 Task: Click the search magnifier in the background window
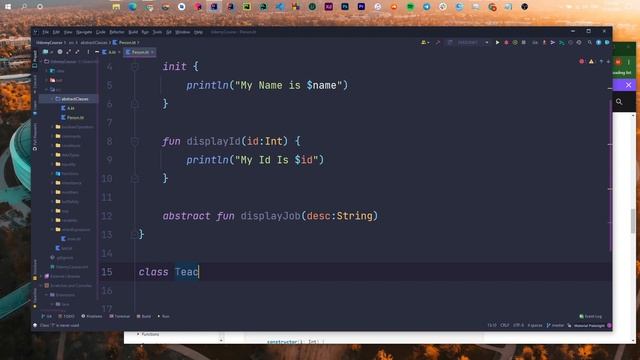pos(619,102)
